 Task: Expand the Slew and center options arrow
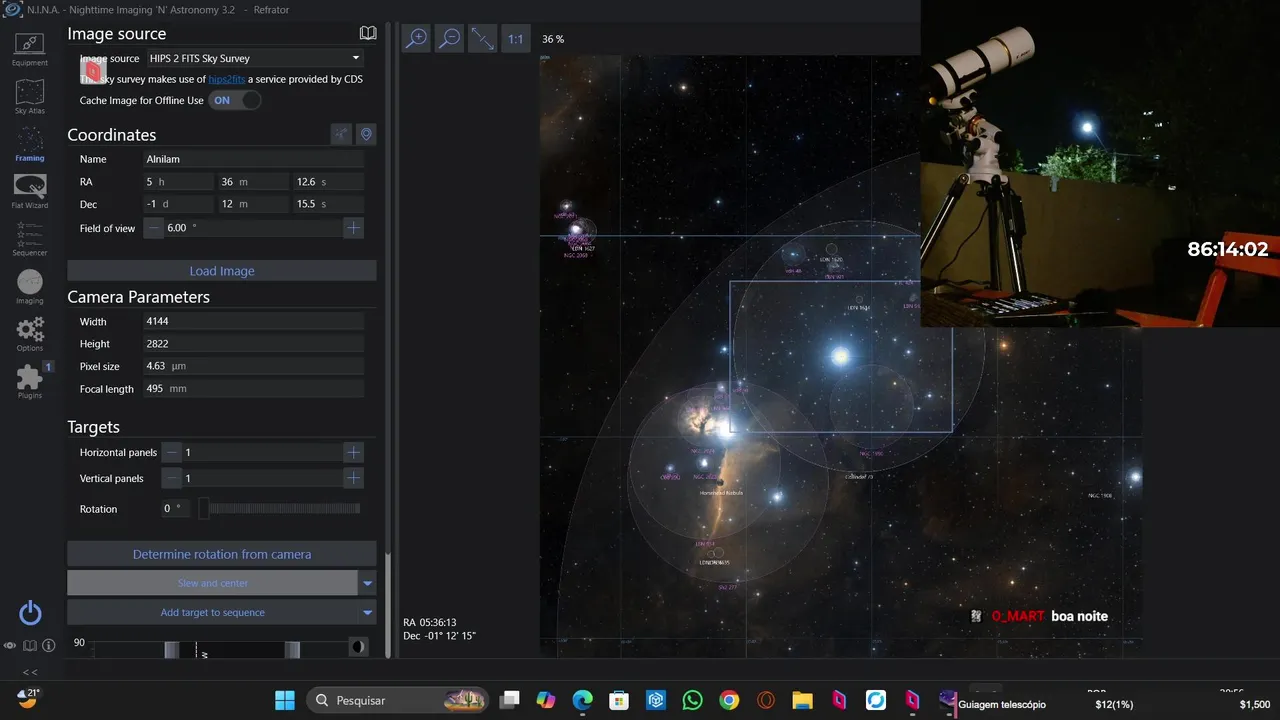[x=367, y=583]
